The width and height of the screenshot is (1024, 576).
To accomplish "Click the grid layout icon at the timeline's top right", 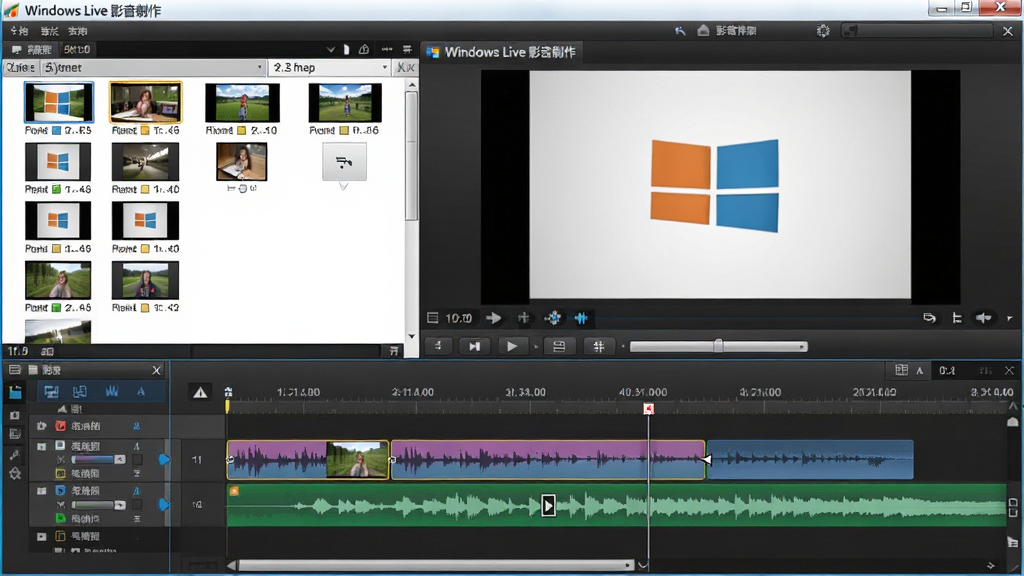I will click(901, 370).
